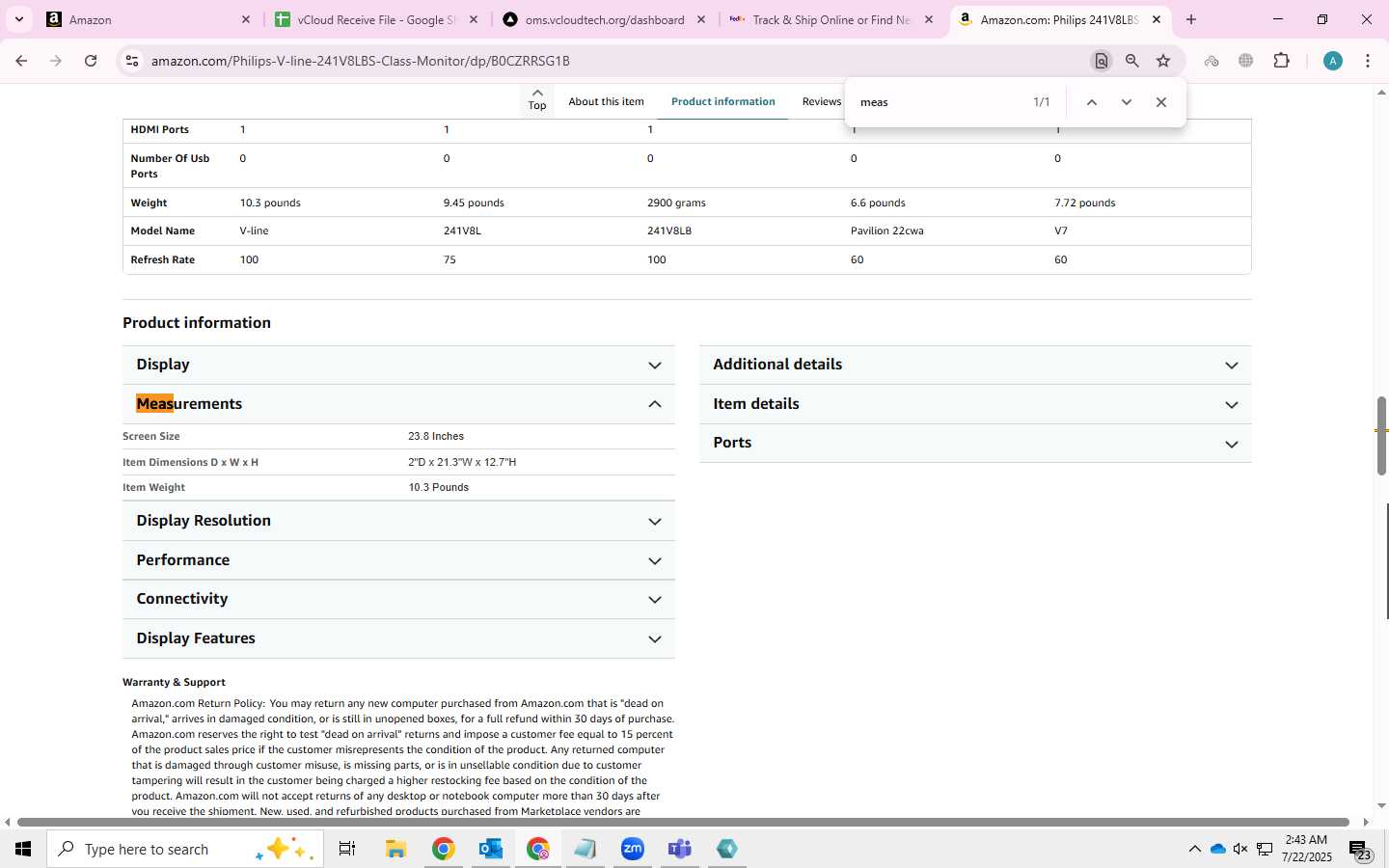
Task: Open Zoom from the taskbar
Action: pyautogui.click(x=633, y=849)
